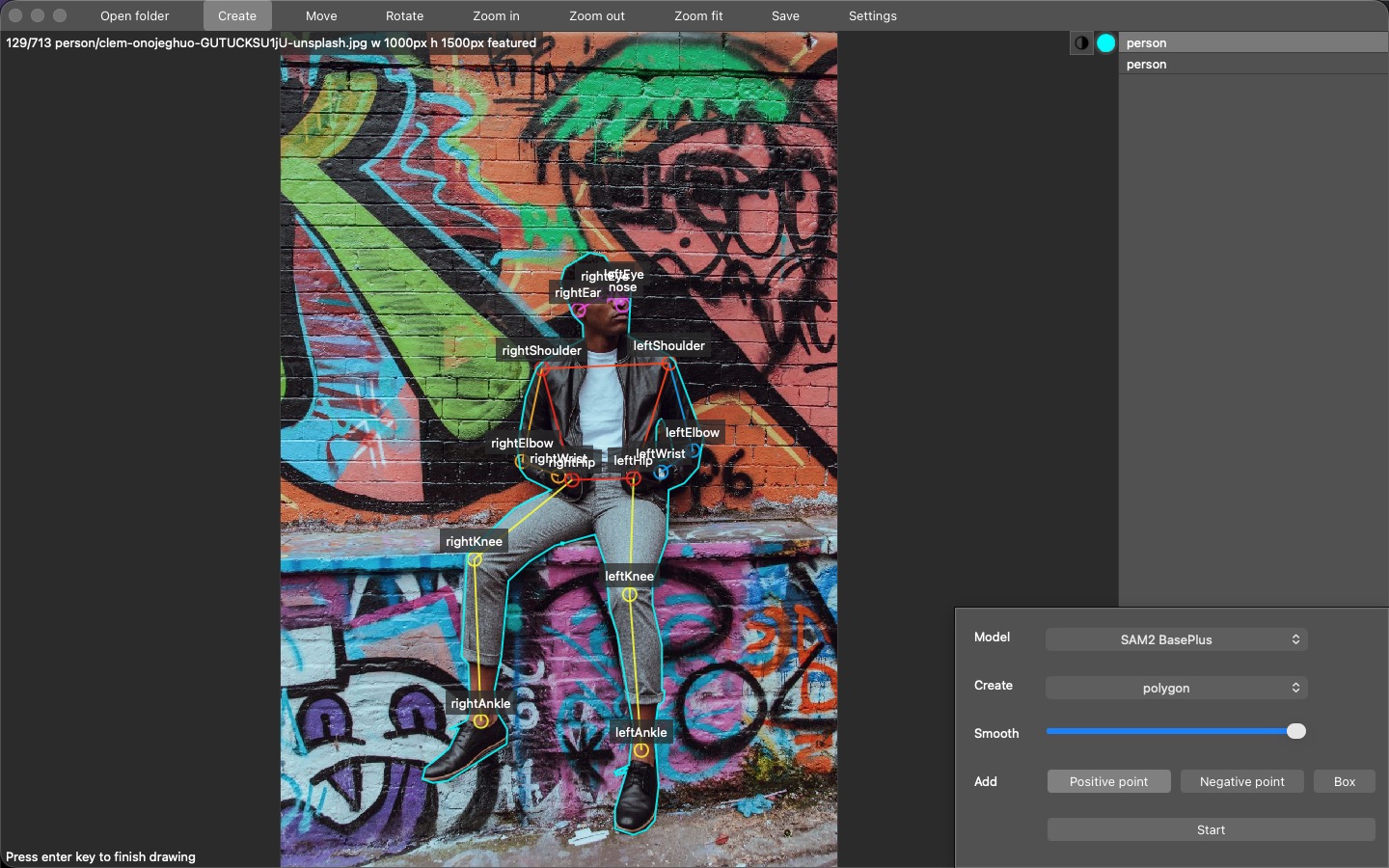This screenshot has height=868, width=1389.
Task: Click the Smooth slider handle
Action: pyautogui.click(x=1296, y=731)
